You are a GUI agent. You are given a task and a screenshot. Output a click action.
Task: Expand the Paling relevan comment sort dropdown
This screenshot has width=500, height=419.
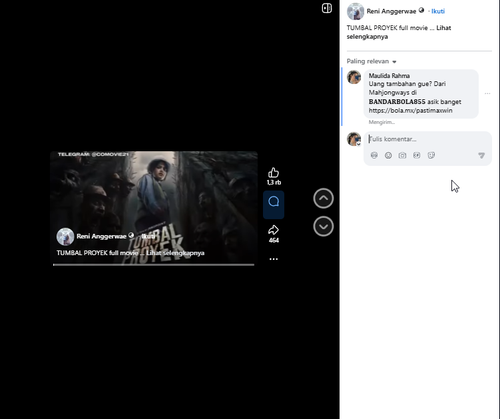pos(371,61)
